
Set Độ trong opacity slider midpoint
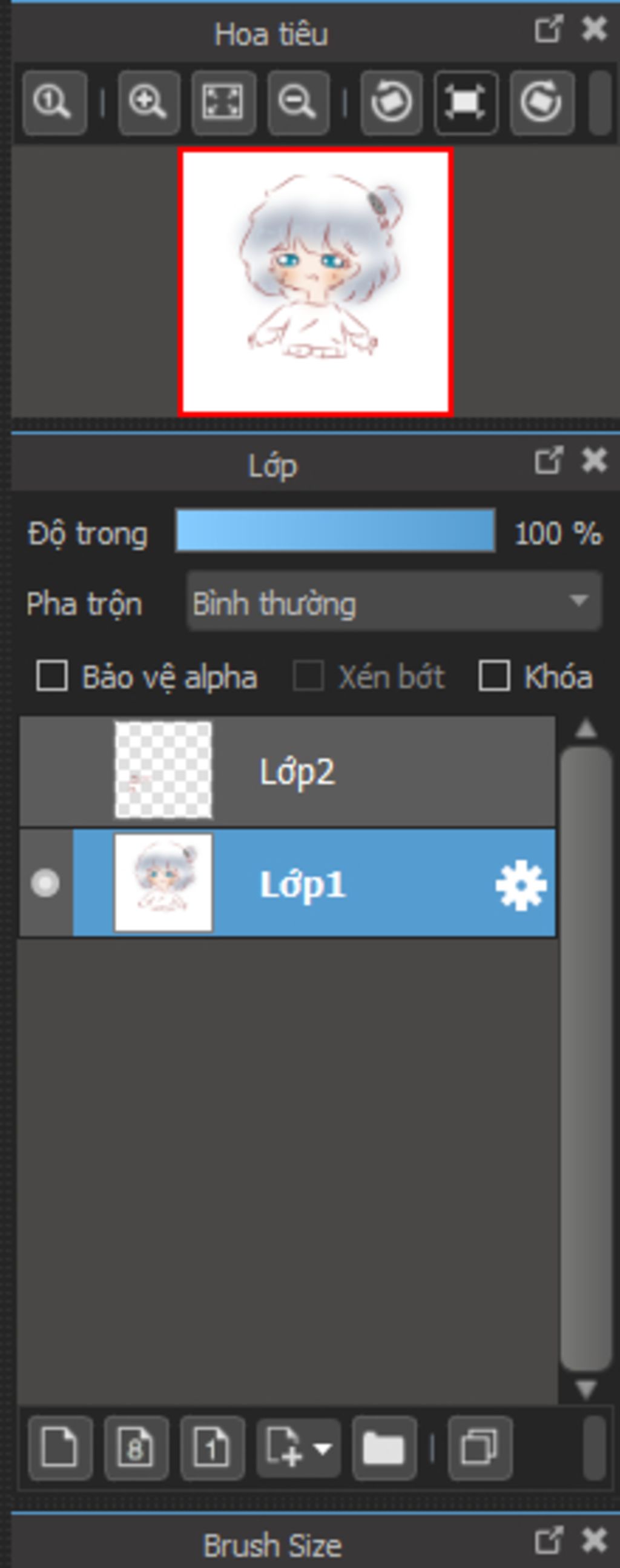(335, 531)
